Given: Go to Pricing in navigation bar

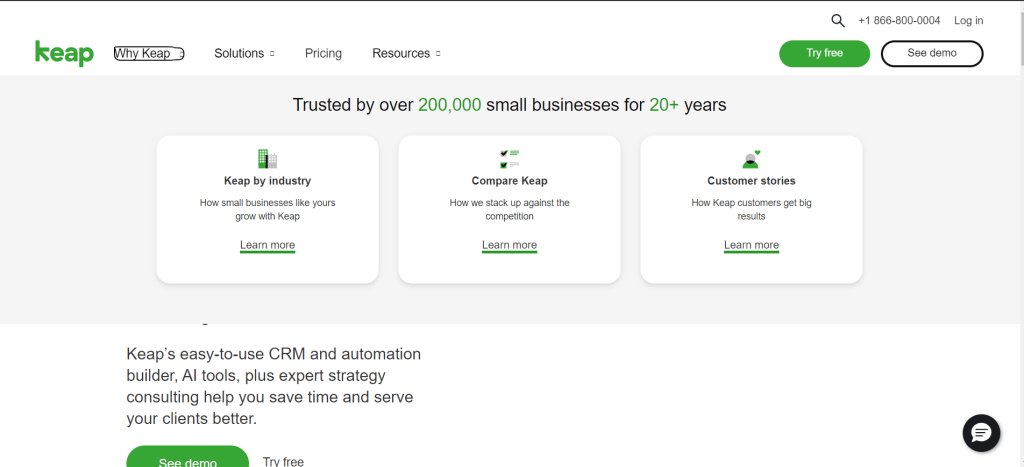Looking at the screenshot, I should pyautogui.click(x=323, y=54).
